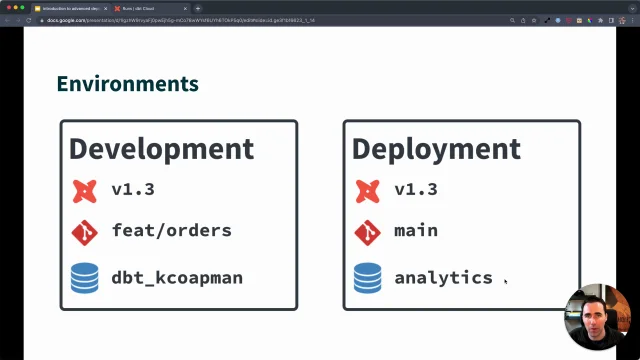Image resolution: width=640 pixels, height=360 pixels.
Task: Open the Extensions puzzle piece menu
Action: (600, 20)
